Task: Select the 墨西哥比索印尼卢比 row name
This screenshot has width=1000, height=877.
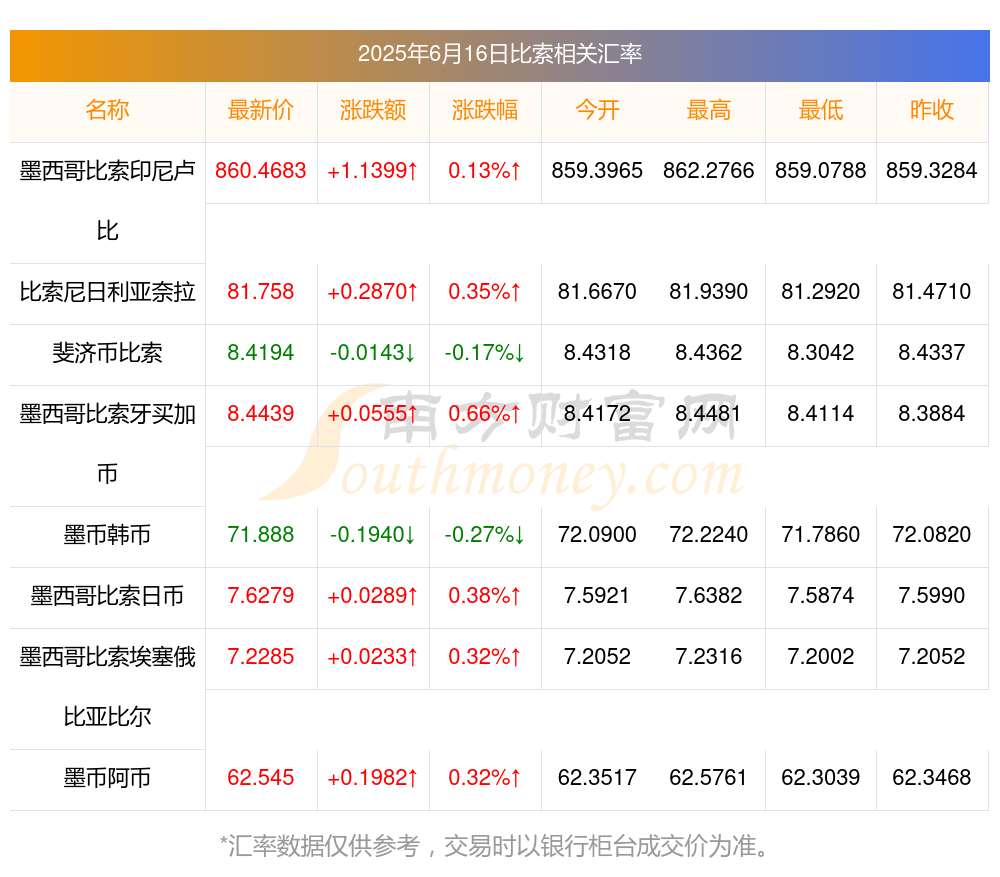Action: [107, 201]
